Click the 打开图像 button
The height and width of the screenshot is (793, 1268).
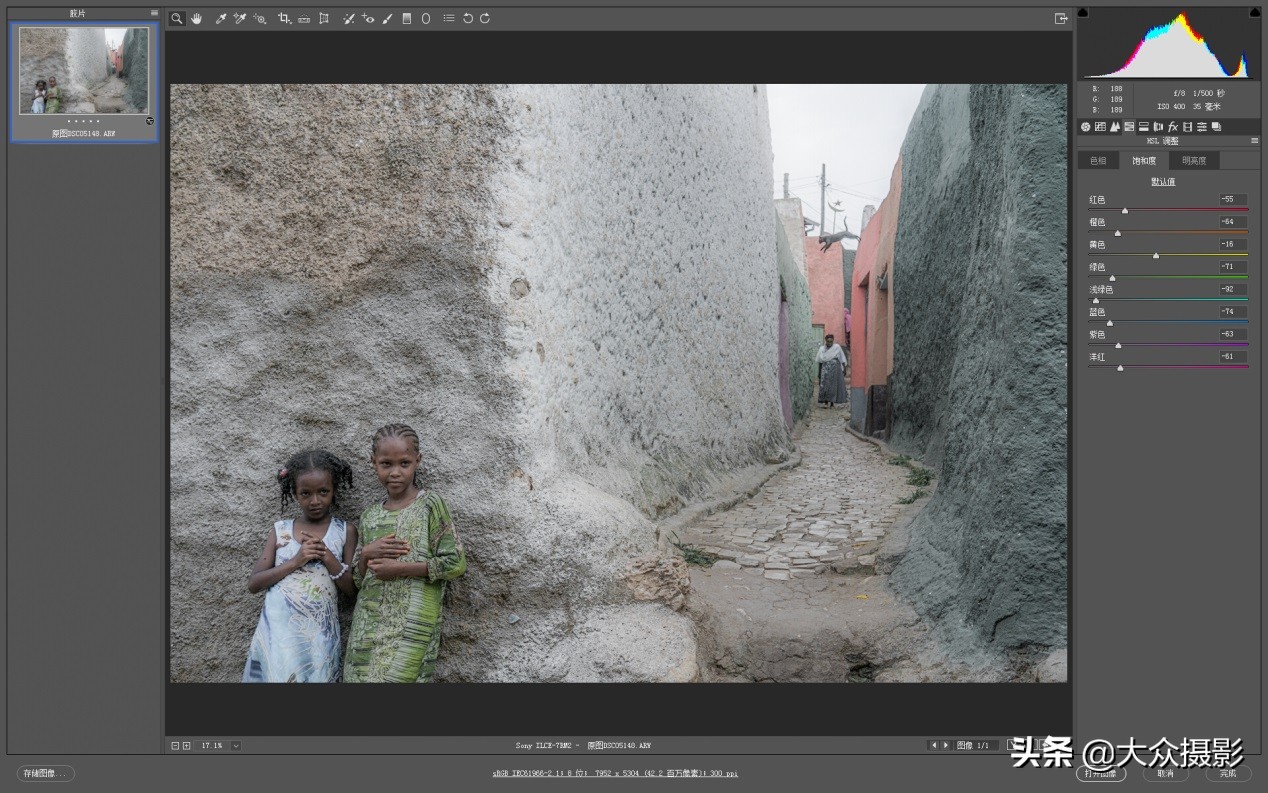[1101, 773]
